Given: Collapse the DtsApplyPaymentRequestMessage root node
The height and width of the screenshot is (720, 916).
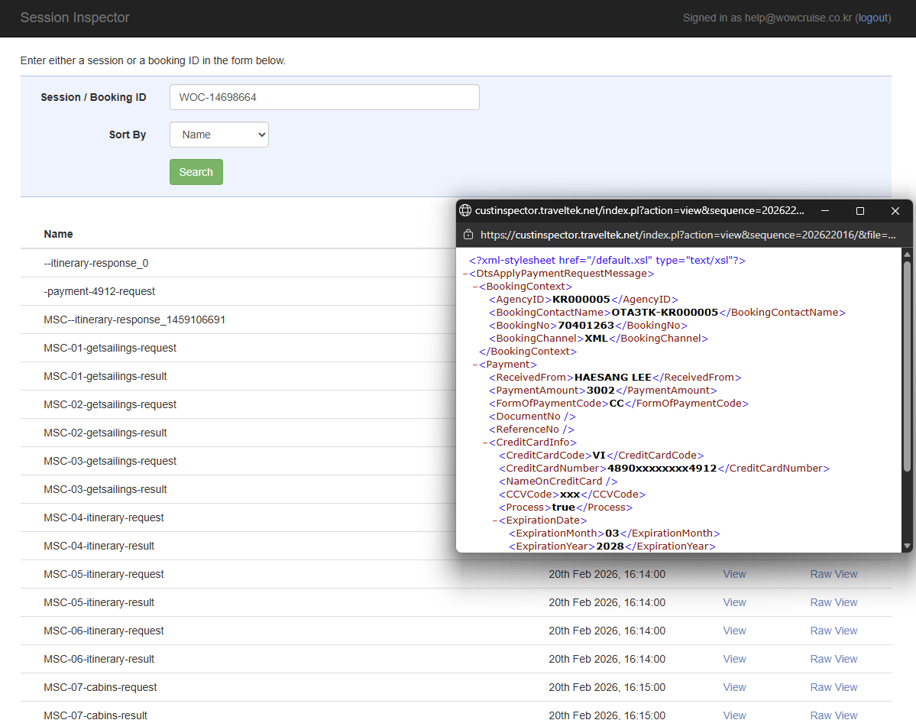Looking at the screenshot, I should click(465, 274).
